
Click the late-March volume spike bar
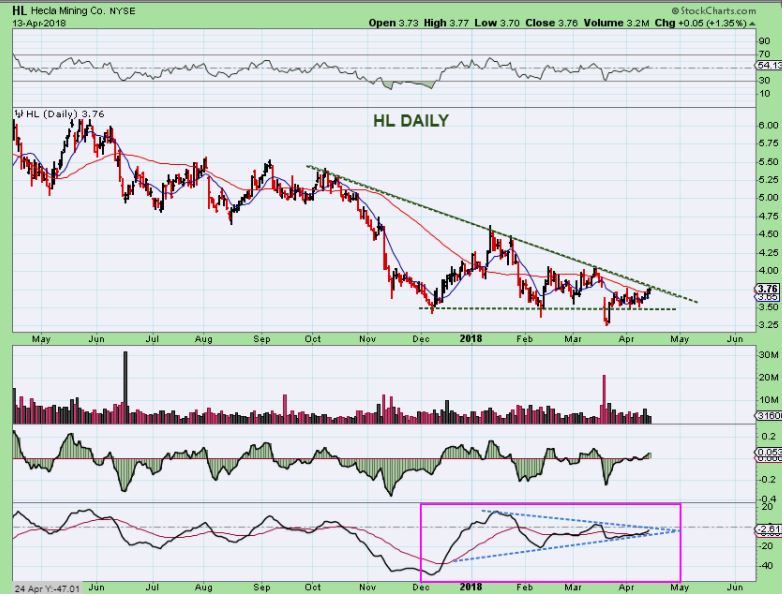(x=604, y=399)
